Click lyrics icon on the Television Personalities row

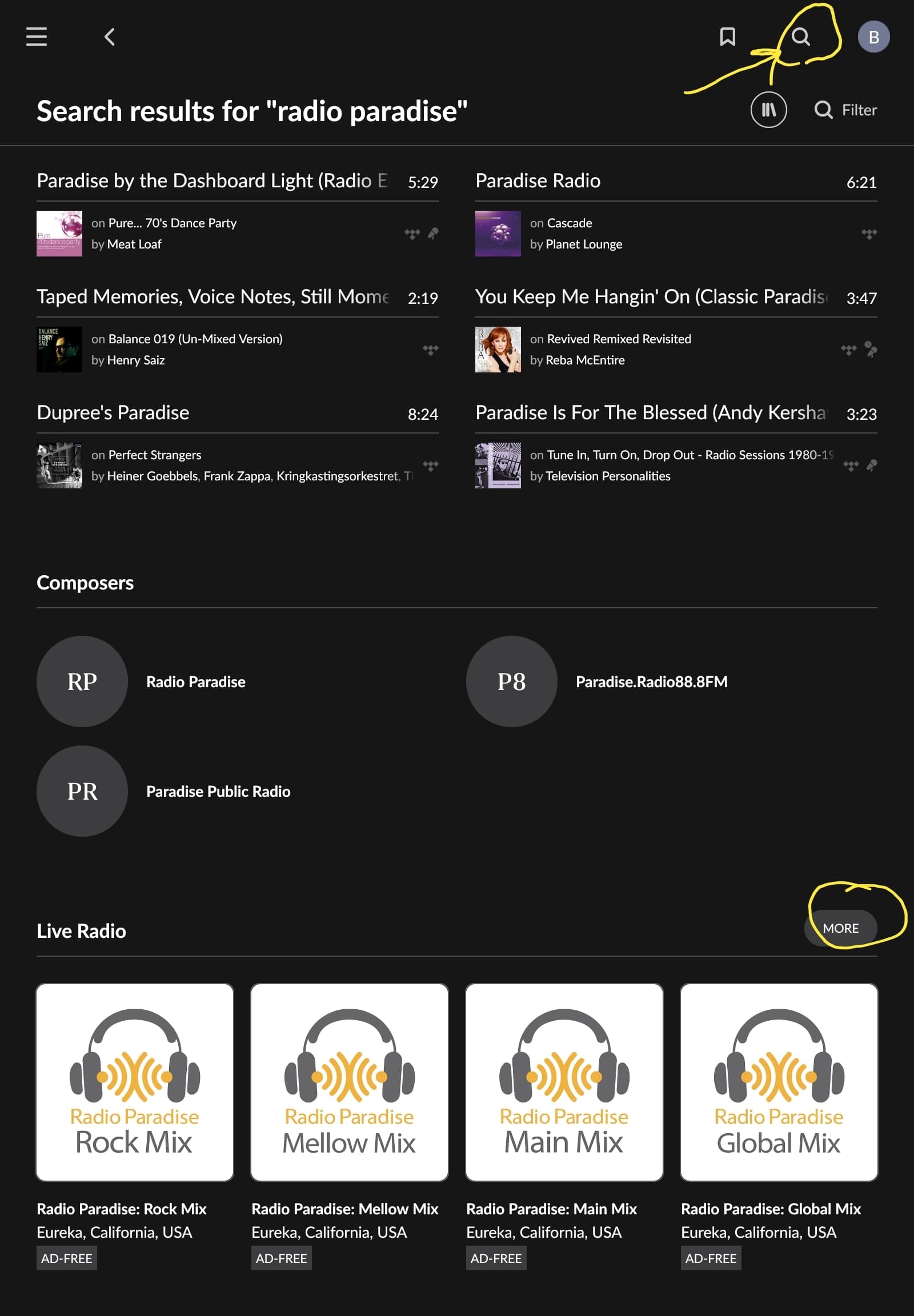click(872, 465)
